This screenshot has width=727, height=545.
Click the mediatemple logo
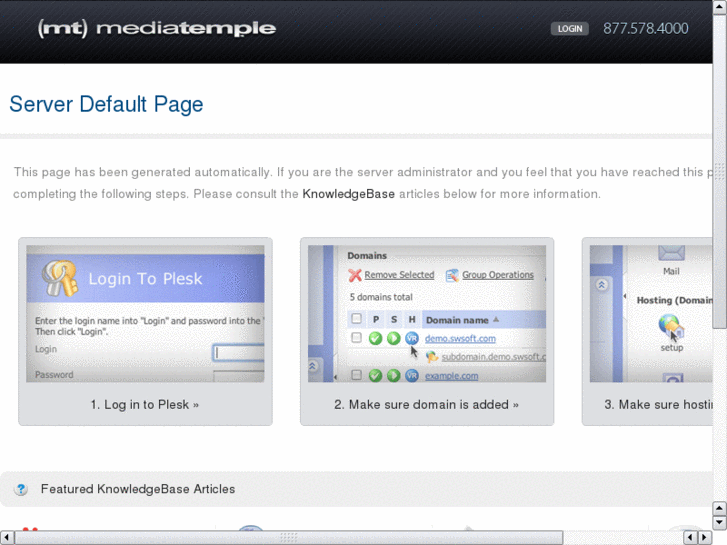[157, 29]
